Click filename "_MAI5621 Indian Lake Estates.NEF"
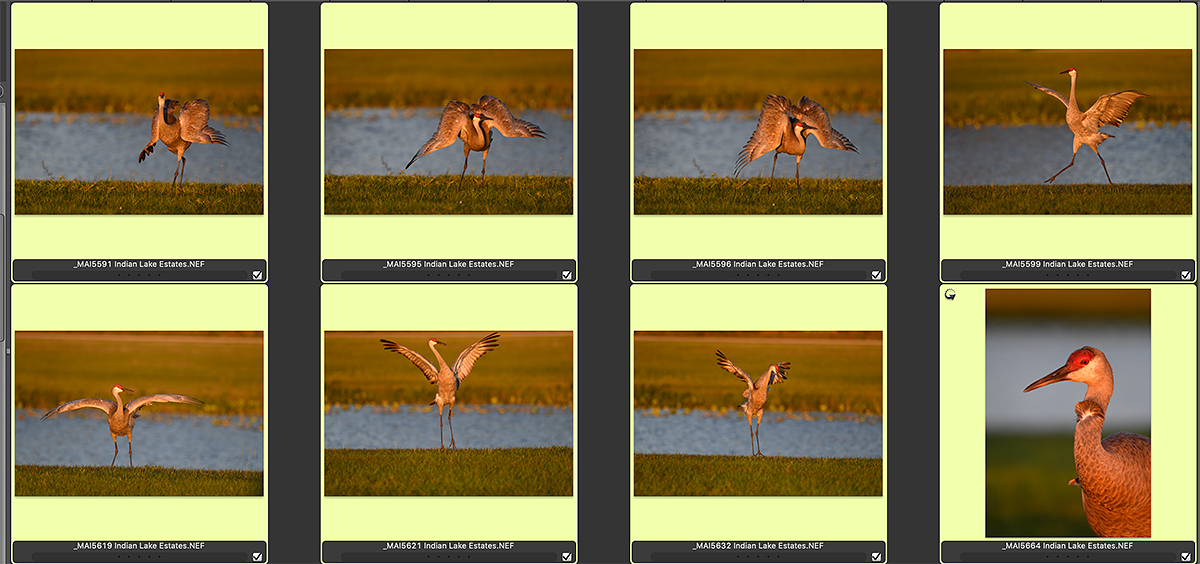The height and width of the screenshot is (564, 1200). 449,546
